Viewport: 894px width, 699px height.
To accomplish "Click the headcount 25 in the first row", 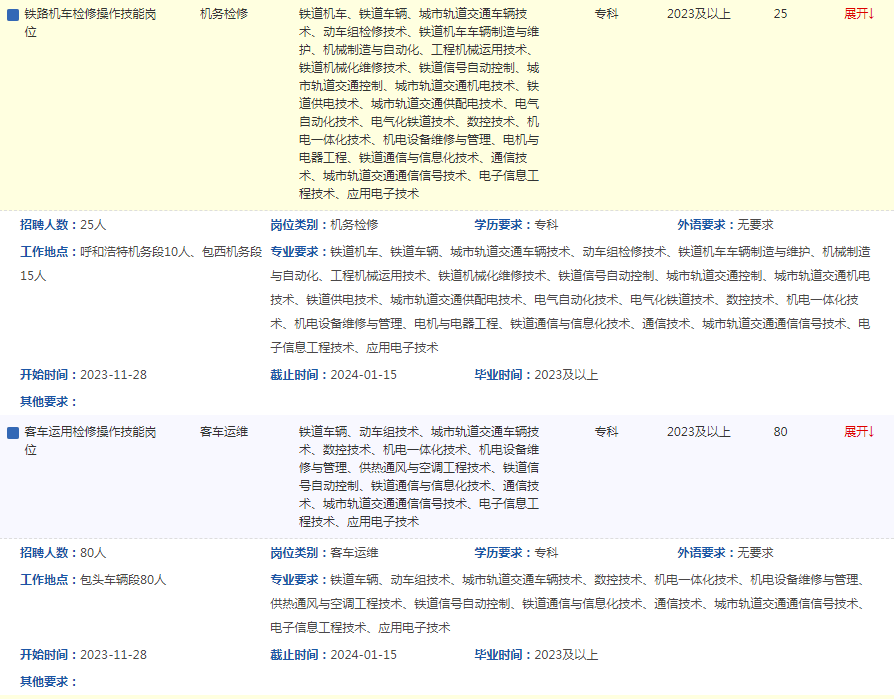I will pos(780,14).
